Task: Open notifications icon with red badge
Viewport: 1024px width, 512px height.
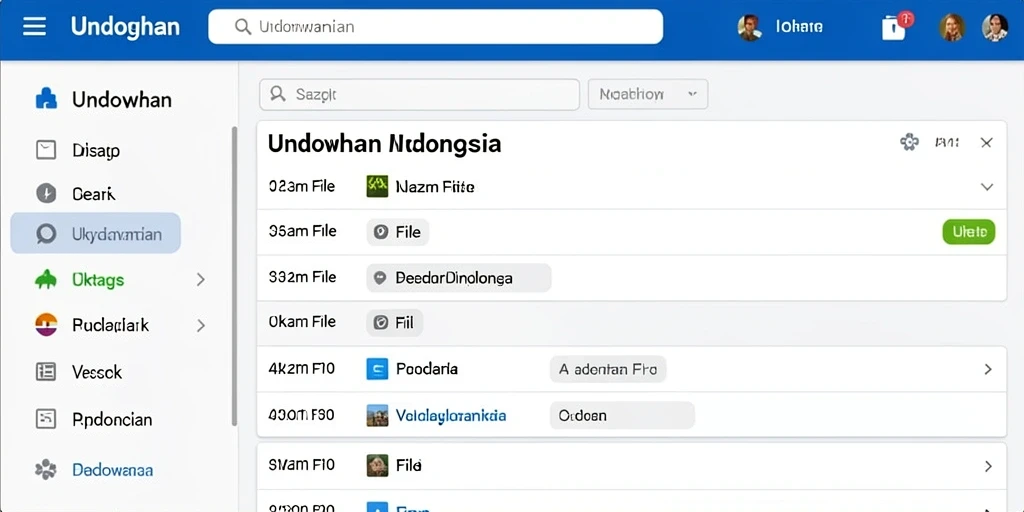Action: 895,27
